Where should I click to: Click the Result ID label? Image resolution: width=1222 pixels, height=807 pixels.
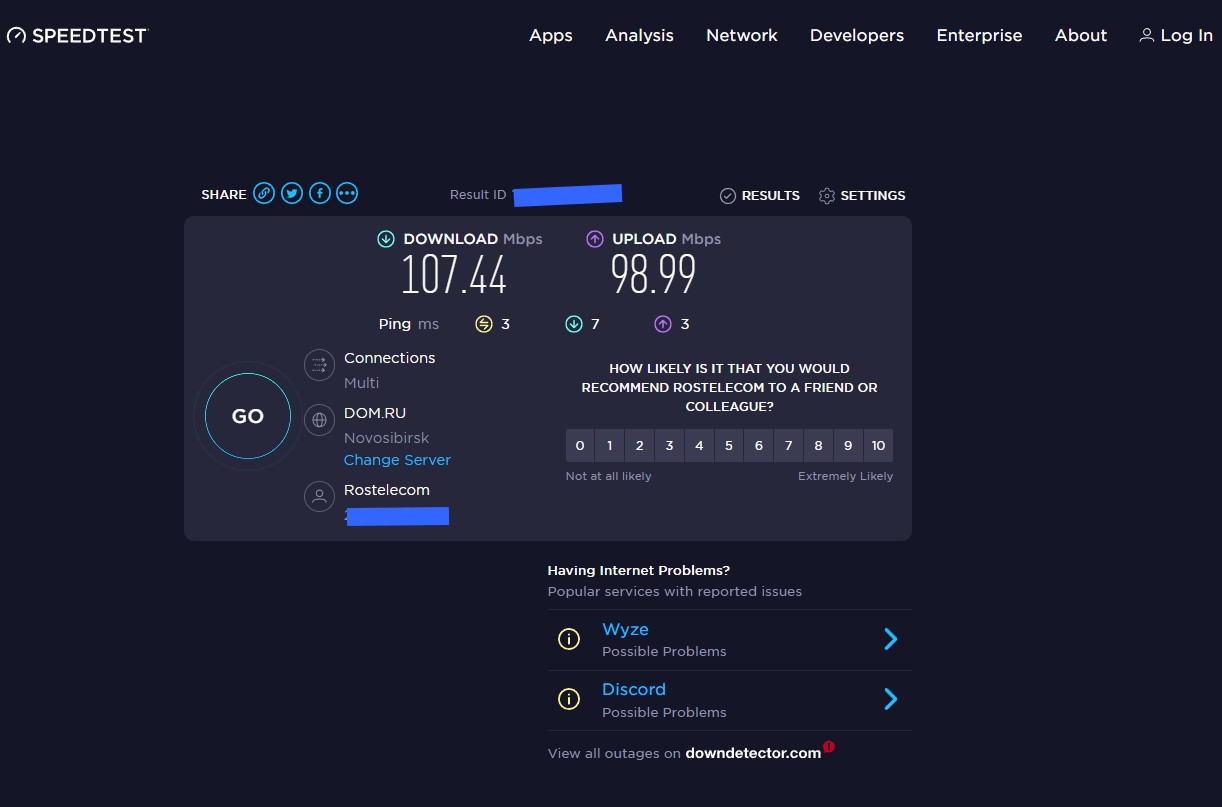[478, 195]
